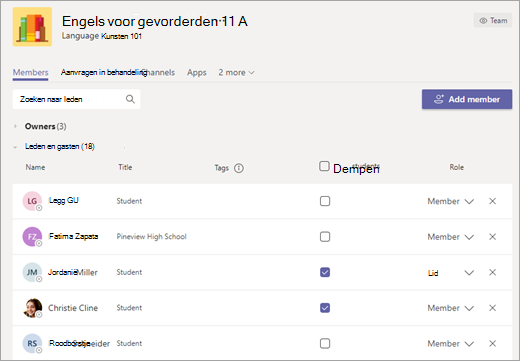Remove the RS student with the X icon
The height and width of the screenshot is (361, 520).
tap(492, 343)
